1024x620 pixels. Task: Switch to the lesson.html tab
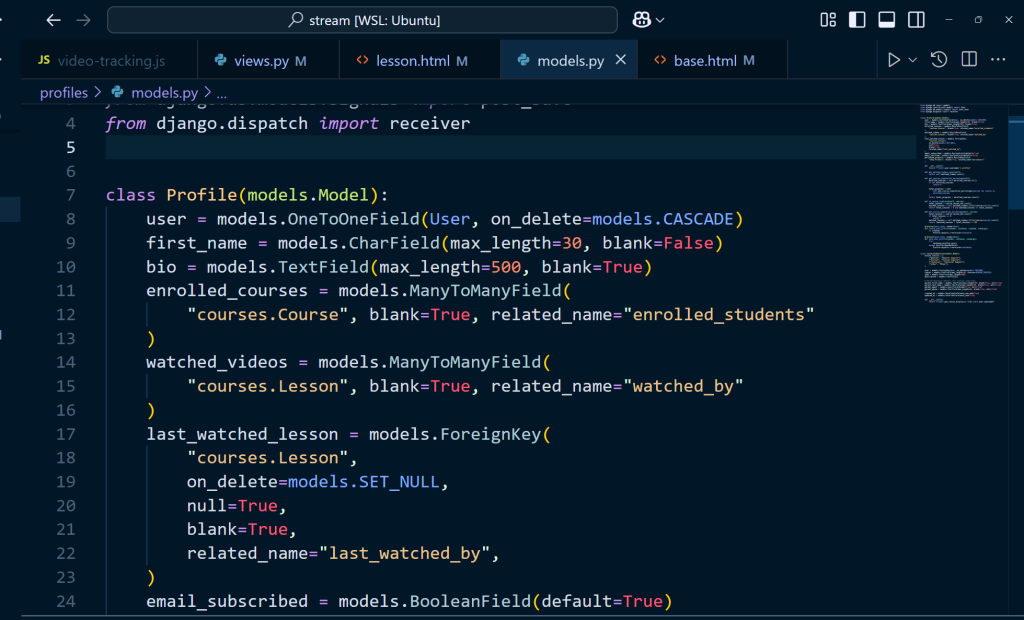pyautogui.click(x=412, y=61)
